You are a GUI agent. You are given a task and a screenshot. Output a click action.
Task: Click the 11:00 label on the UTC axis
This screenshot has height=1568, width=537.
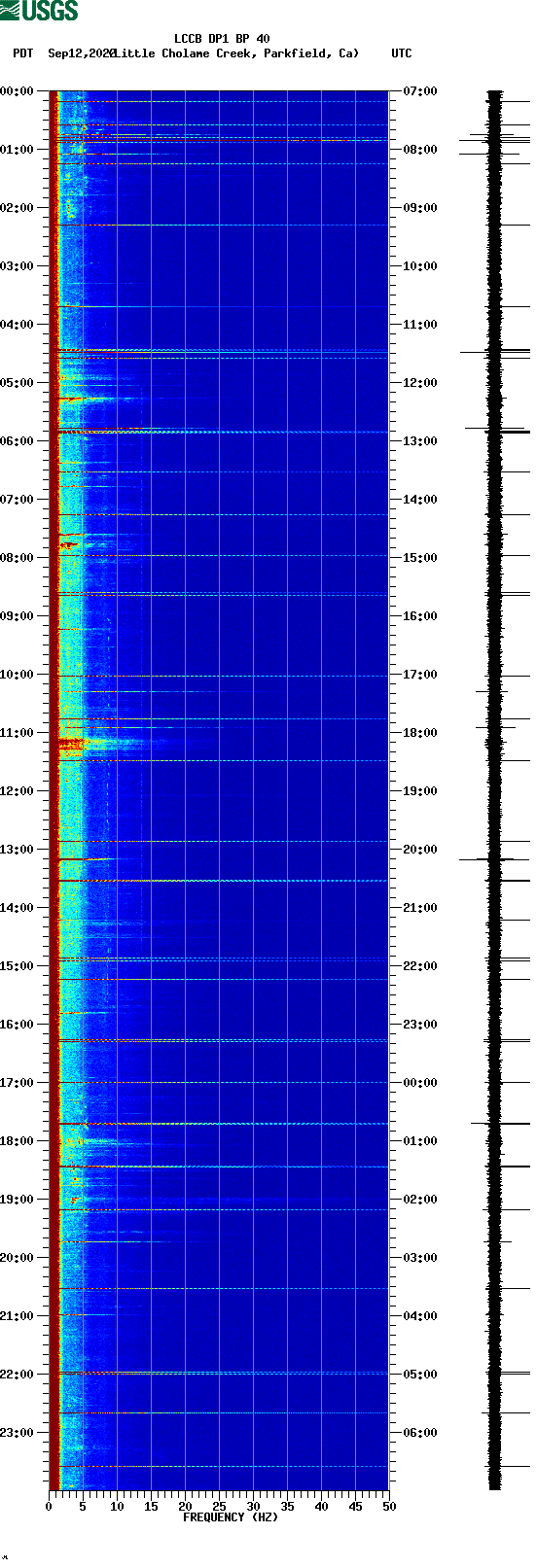click(420, 325)
